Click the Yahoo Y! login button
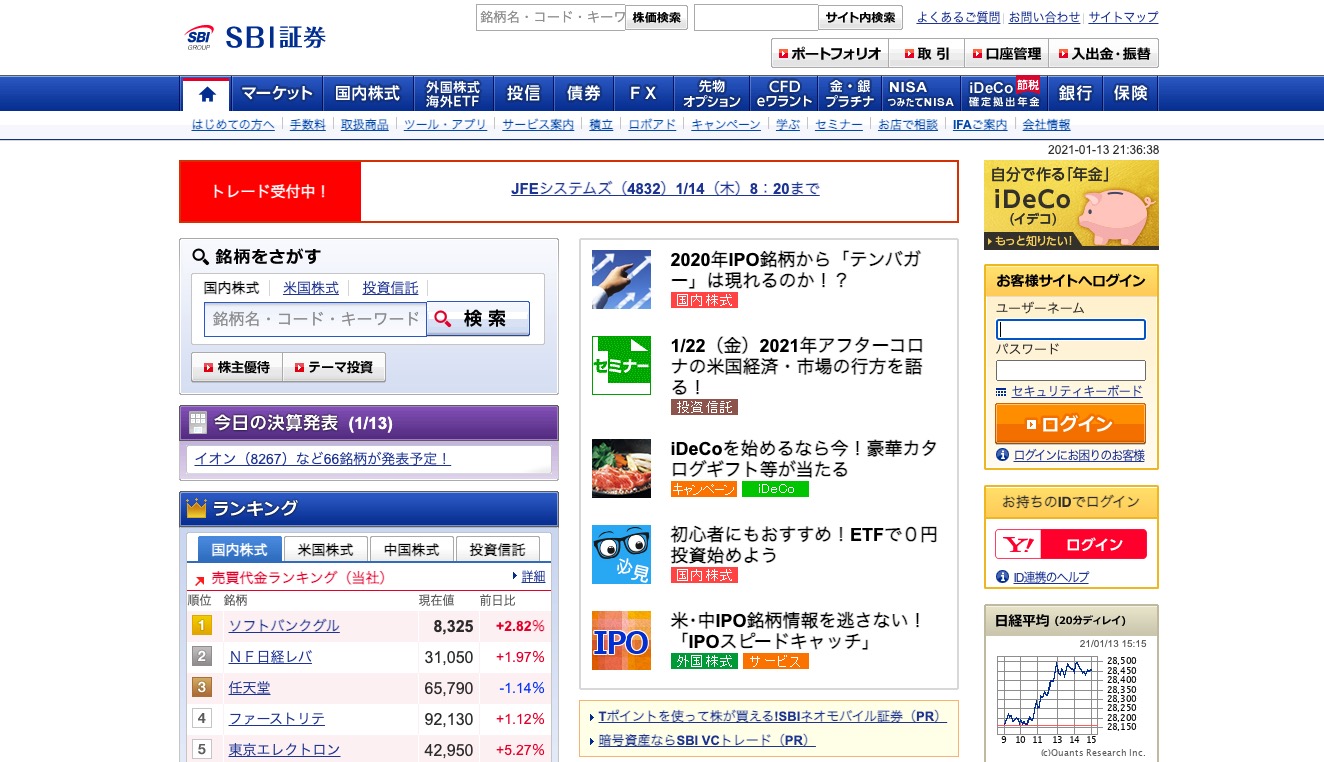Image resolution: width=1324 pixels, height=762 pixels. click(1071, 544)
